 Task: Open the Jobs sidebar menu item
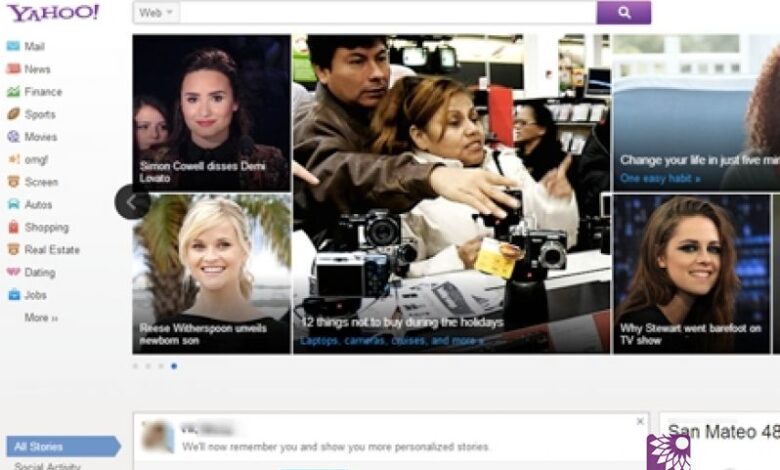[36, 295]
